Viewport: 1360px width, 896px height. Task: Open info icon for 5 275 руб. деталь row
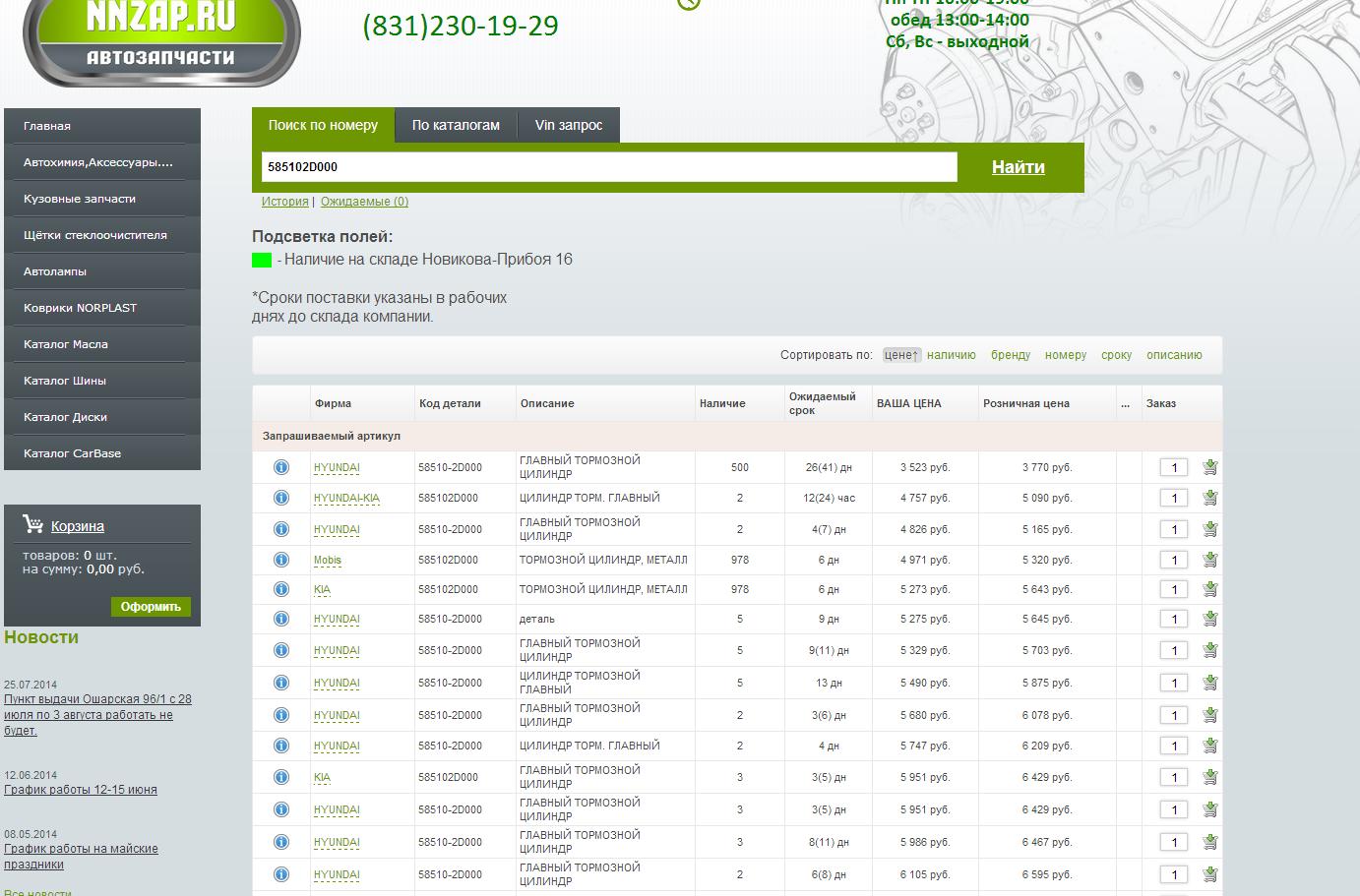coord(281,619)
